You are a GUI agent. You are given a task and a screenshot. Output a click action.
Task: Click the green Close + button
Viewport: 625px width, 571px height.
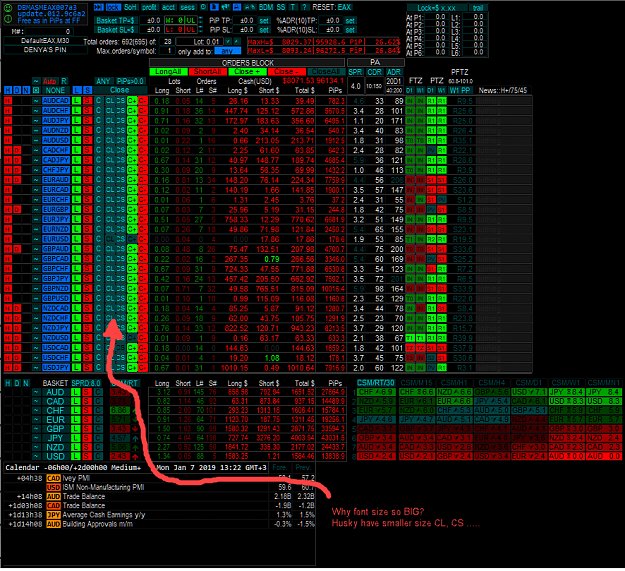click(x=247, y=71)
